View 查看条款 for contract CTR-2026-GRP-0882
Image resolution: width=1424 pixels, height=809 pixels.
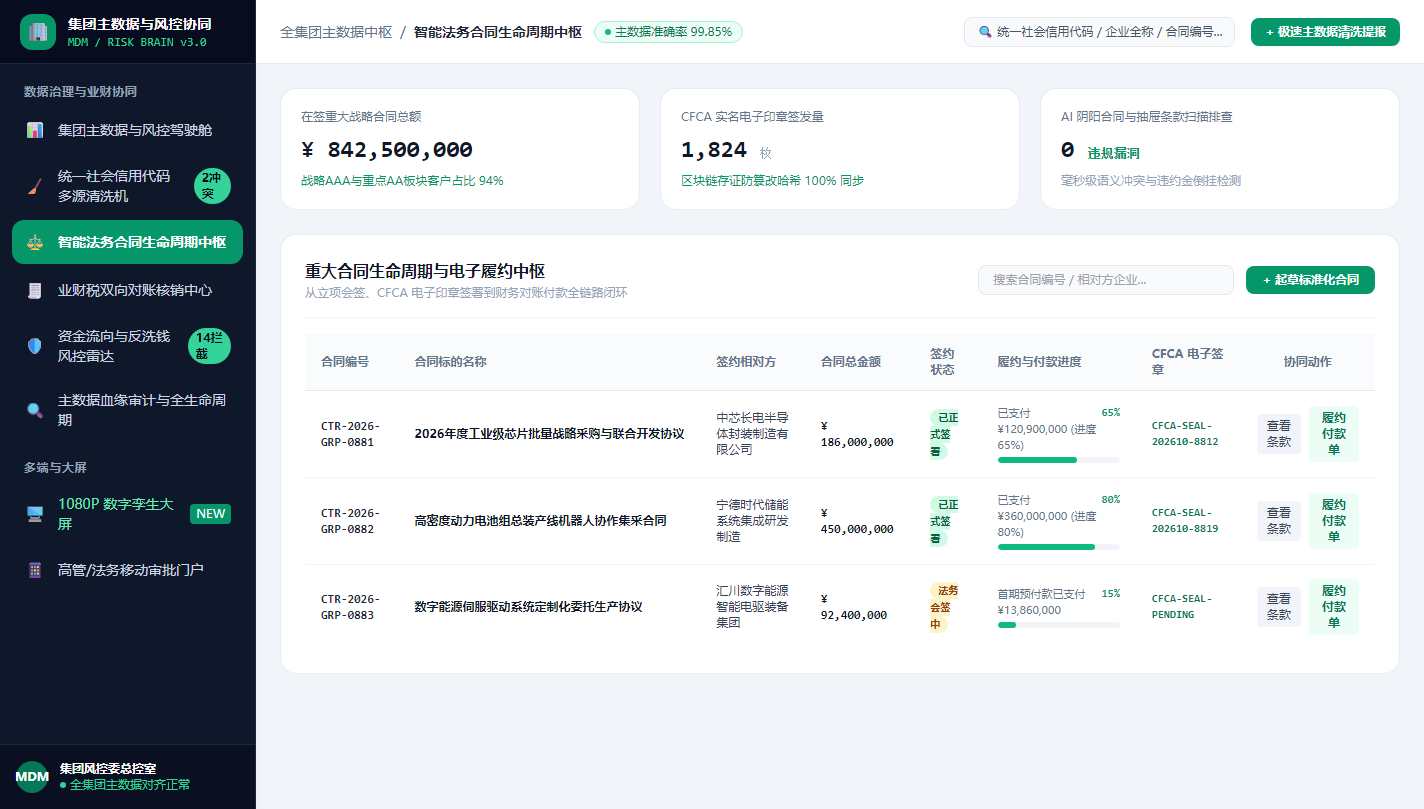click(1279, 521)
